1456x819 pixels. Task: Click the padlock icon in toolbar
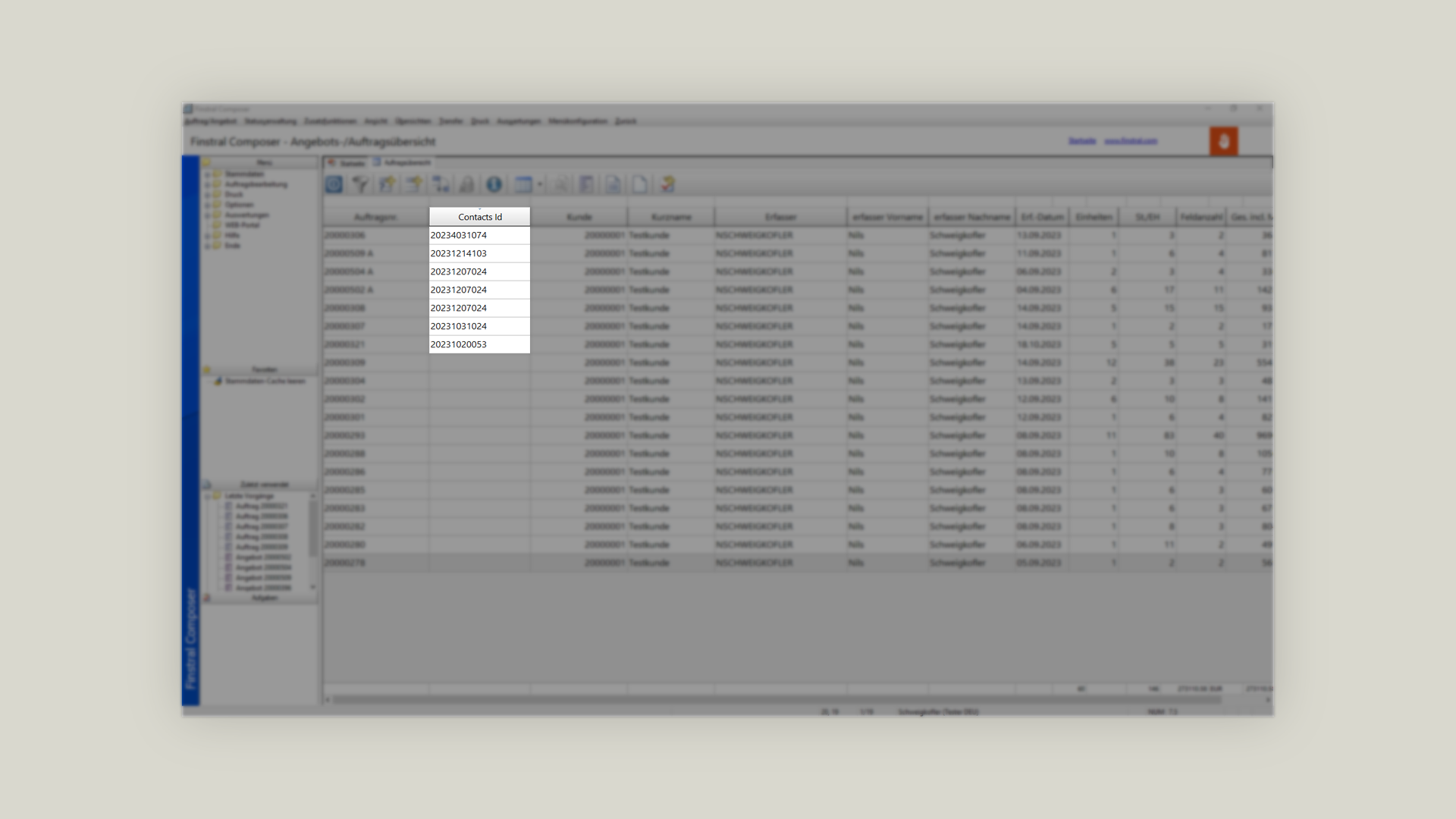tap(467, 184)
